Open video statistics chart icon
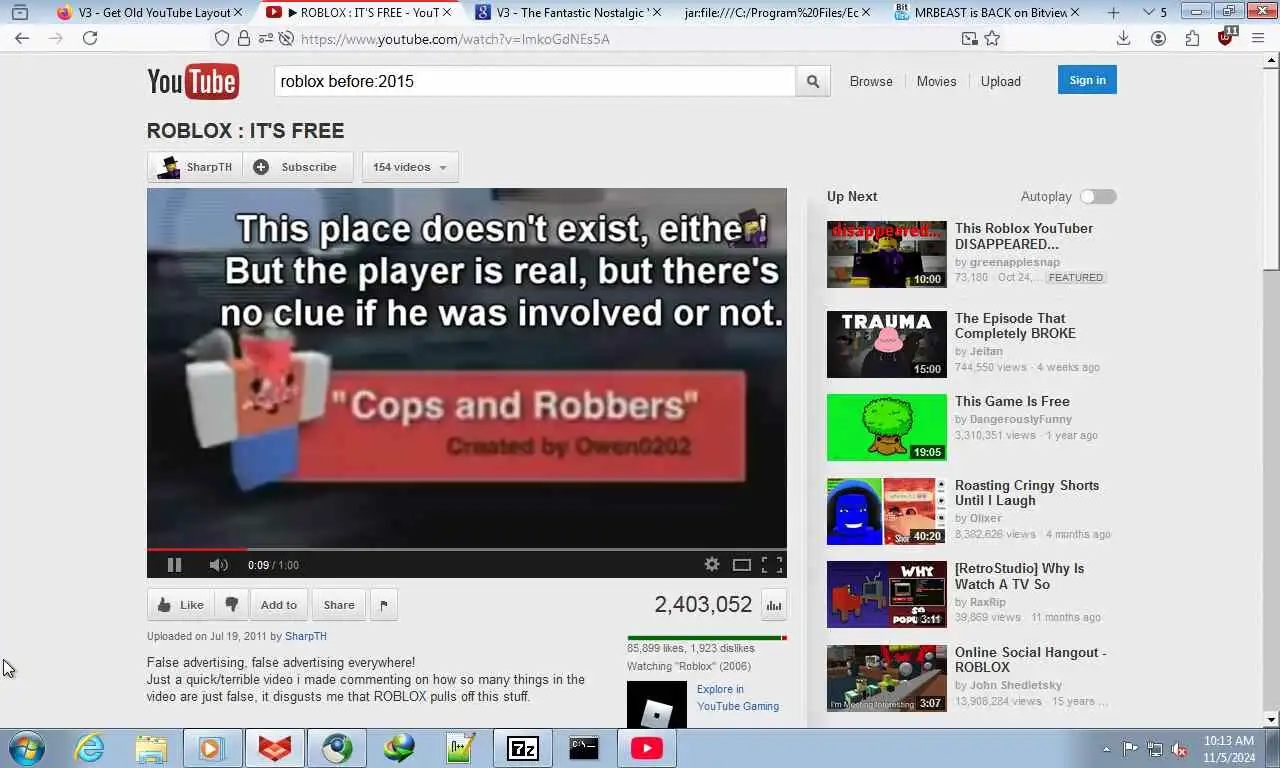 774,605
